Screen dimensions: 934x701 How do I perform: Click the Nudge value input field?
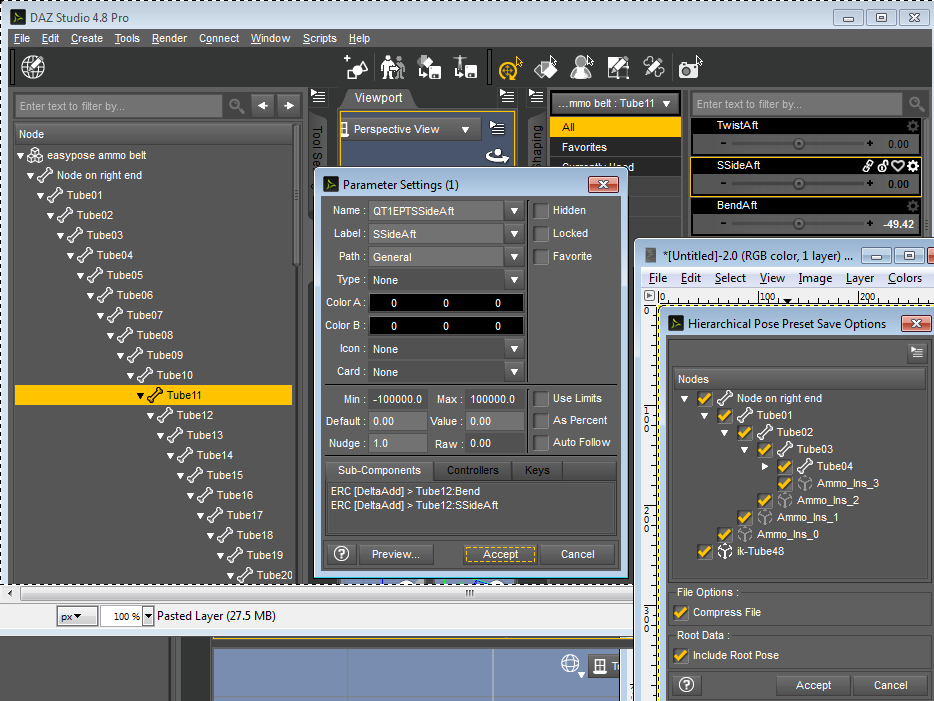tap(397, 443)
